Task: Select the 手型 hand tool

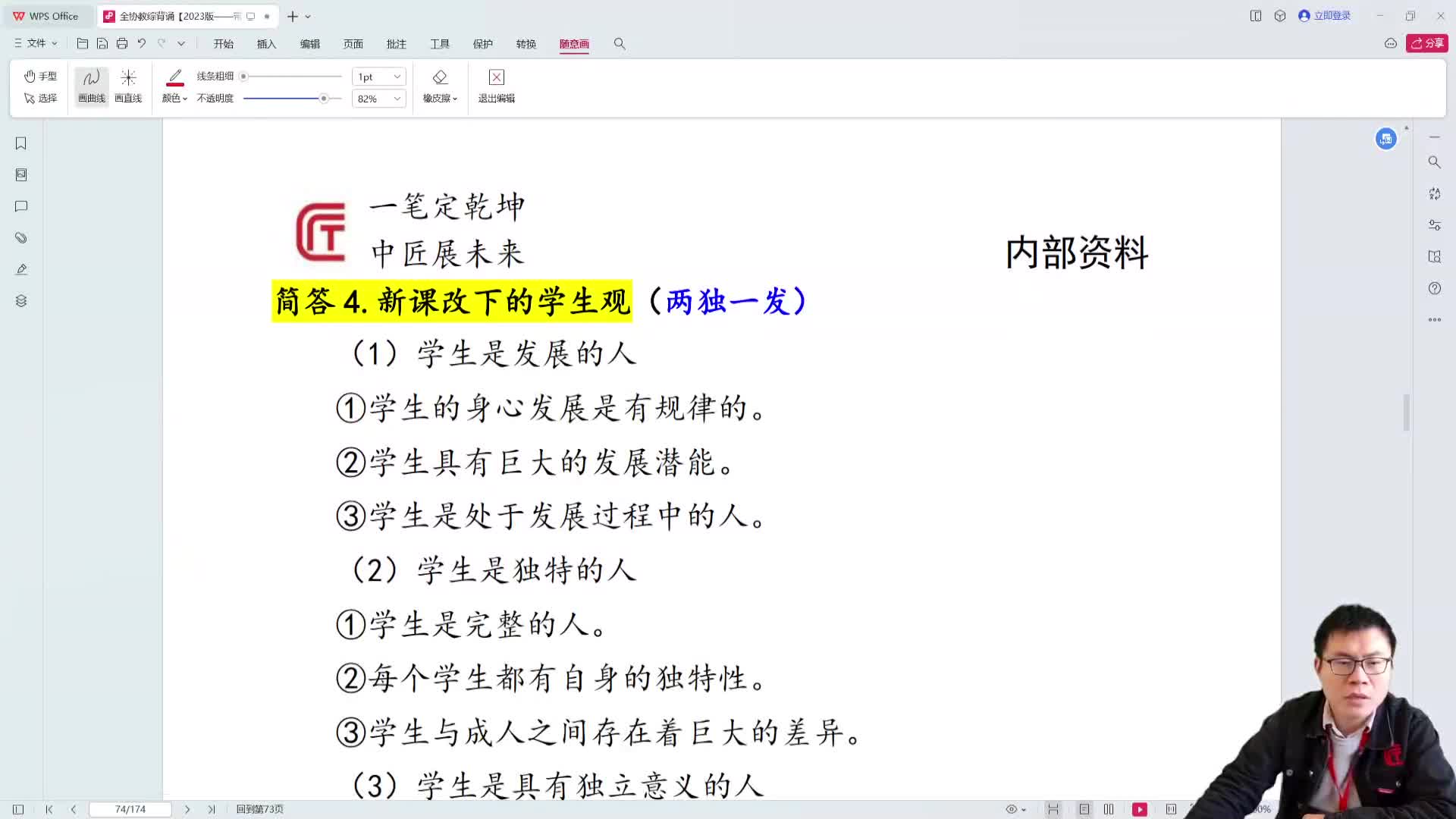Action: click(40, 76)
